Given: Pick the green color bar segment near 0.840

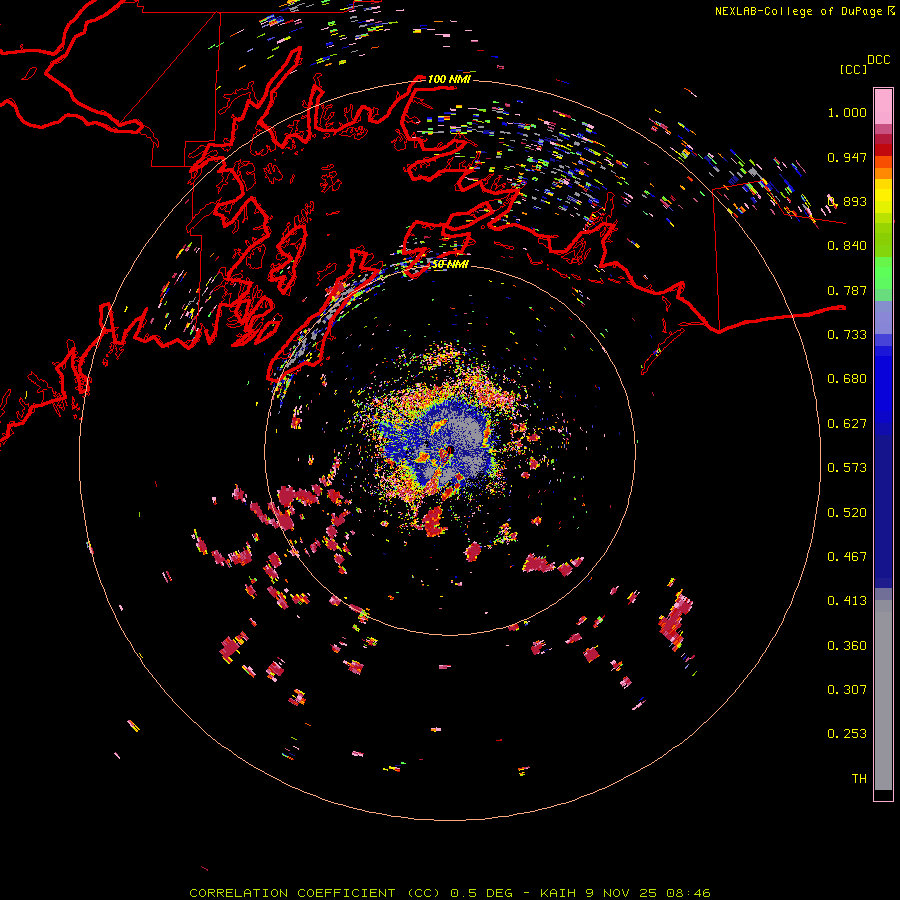Looking at the screenshot, I should [883, 240].
